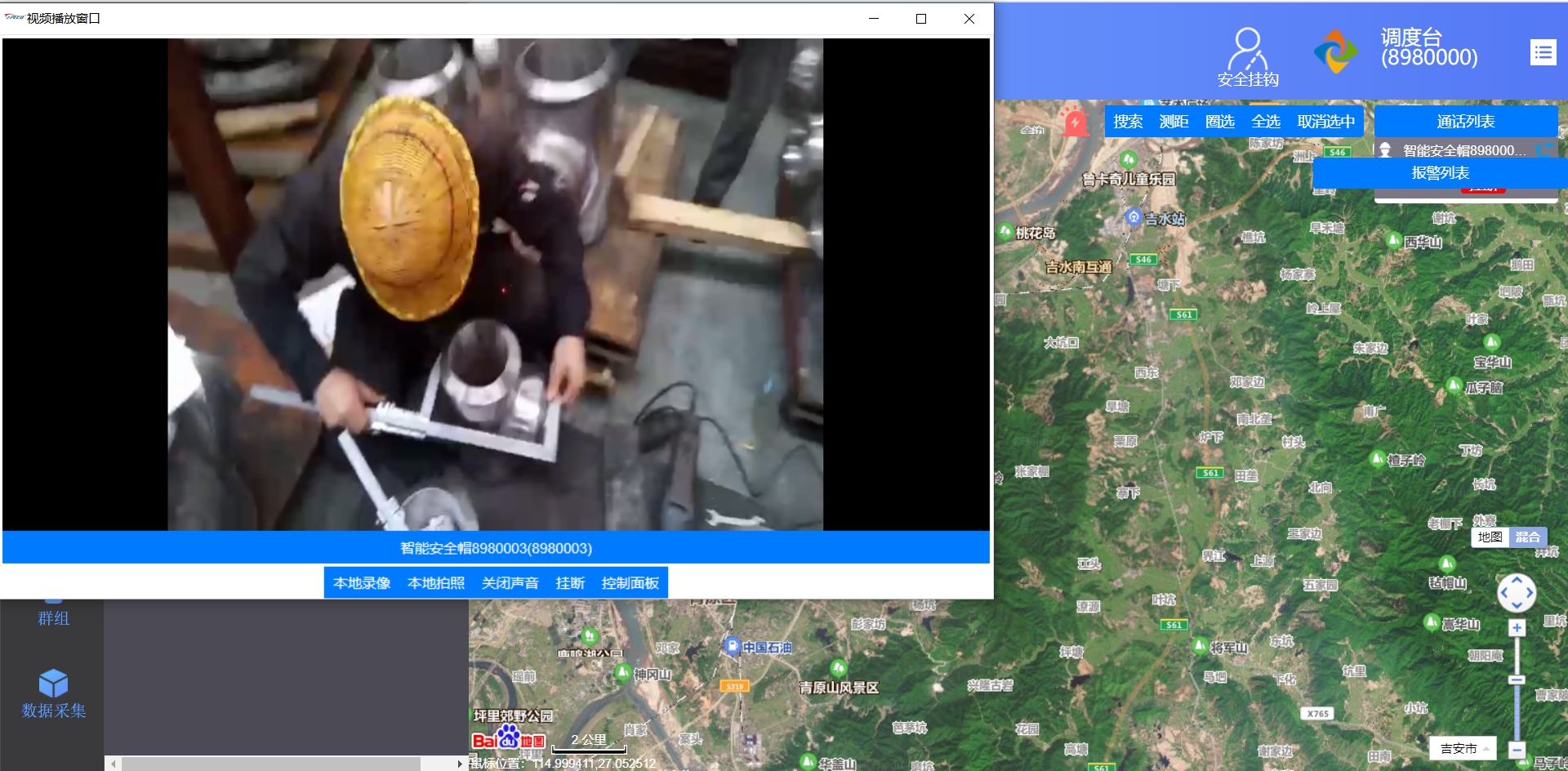
Task: Click the zoom out minus at slider bottom
Action: (x=1517, y=749)
